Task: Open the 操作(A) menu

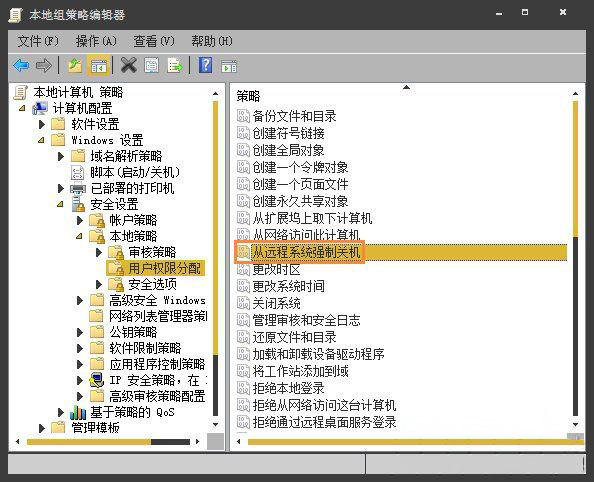Action: click(96, 41)
